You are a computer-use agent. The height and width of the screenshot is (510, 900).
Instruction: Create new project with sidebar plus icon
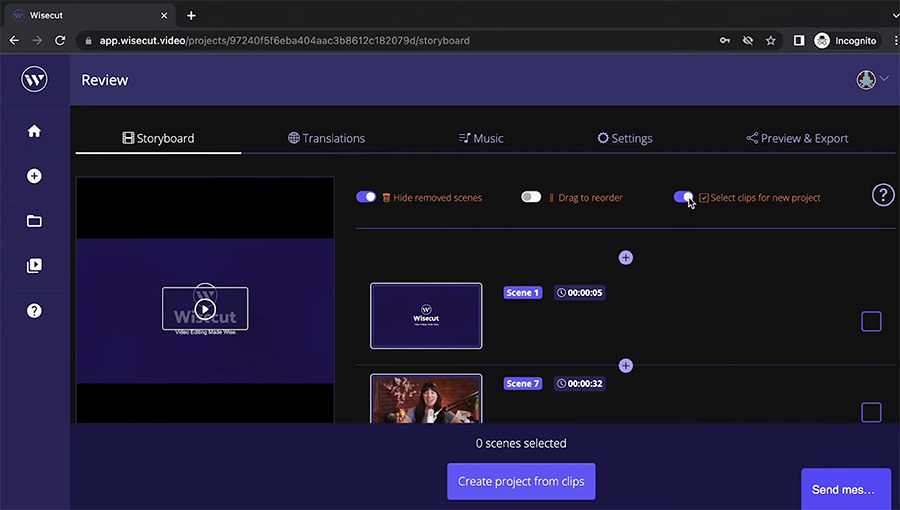(x=34, y=176)
